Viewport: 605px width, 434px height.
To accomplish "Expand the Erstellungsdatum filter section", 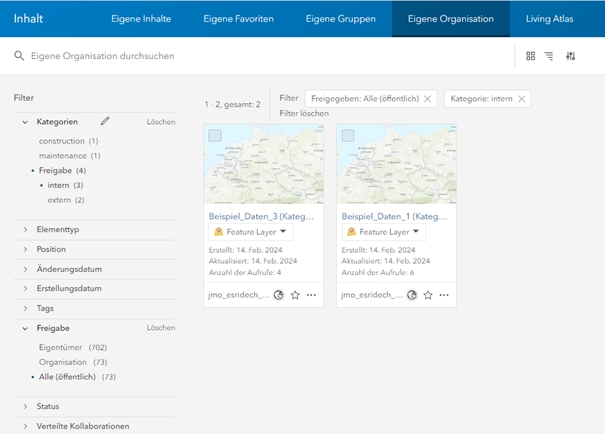I will point(25,289).
